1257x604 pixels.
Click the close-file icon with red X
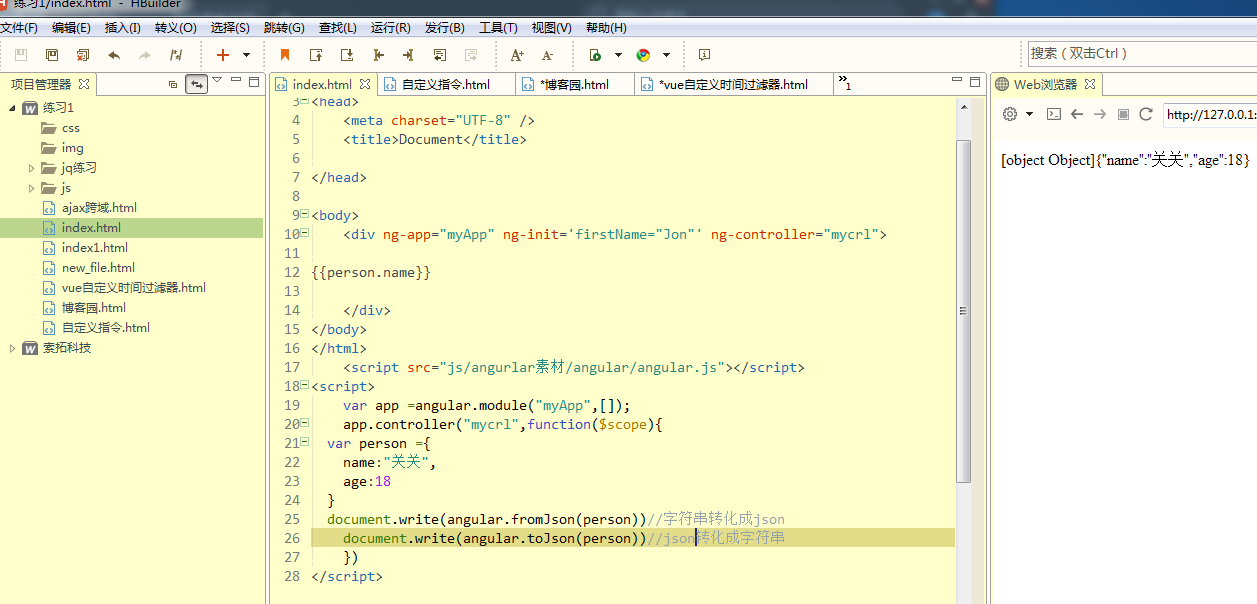tap(83, 55)
